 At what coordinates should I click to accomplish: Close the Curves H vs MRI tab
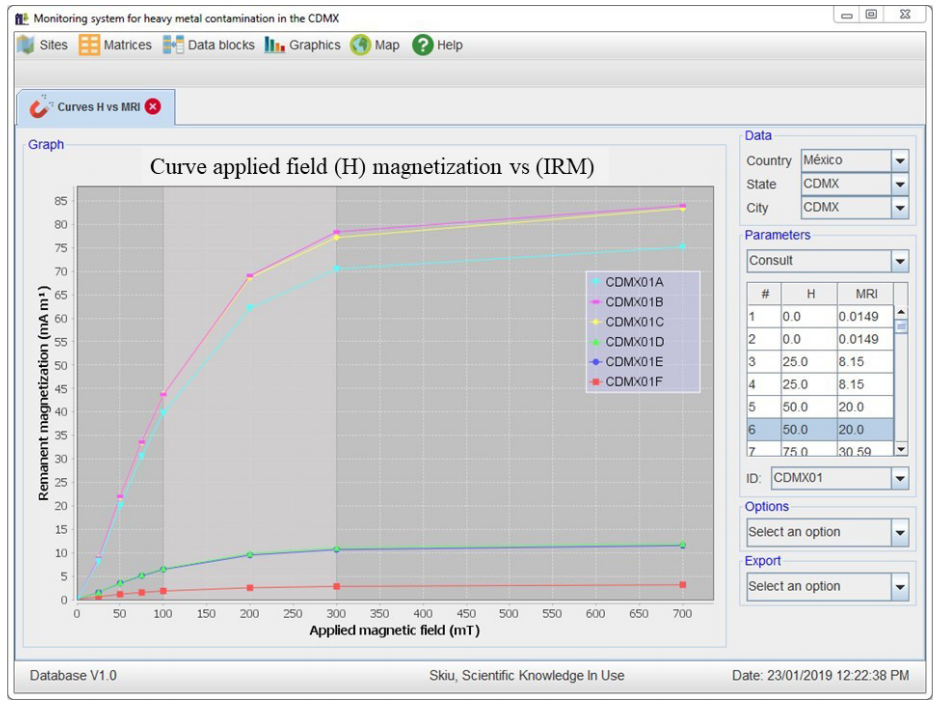153,107
